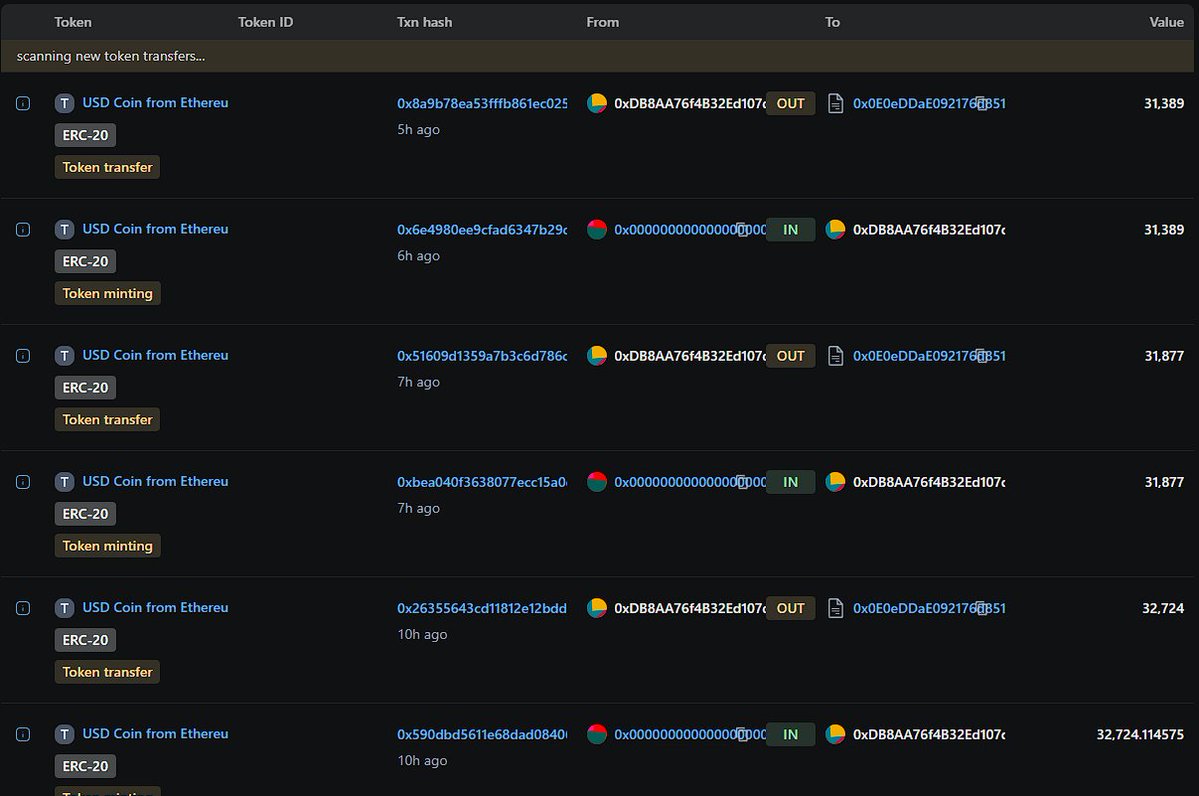Click recipient identicon in 6h ago row
Viewport: 1199px width, 796px height.
point(836,229)
